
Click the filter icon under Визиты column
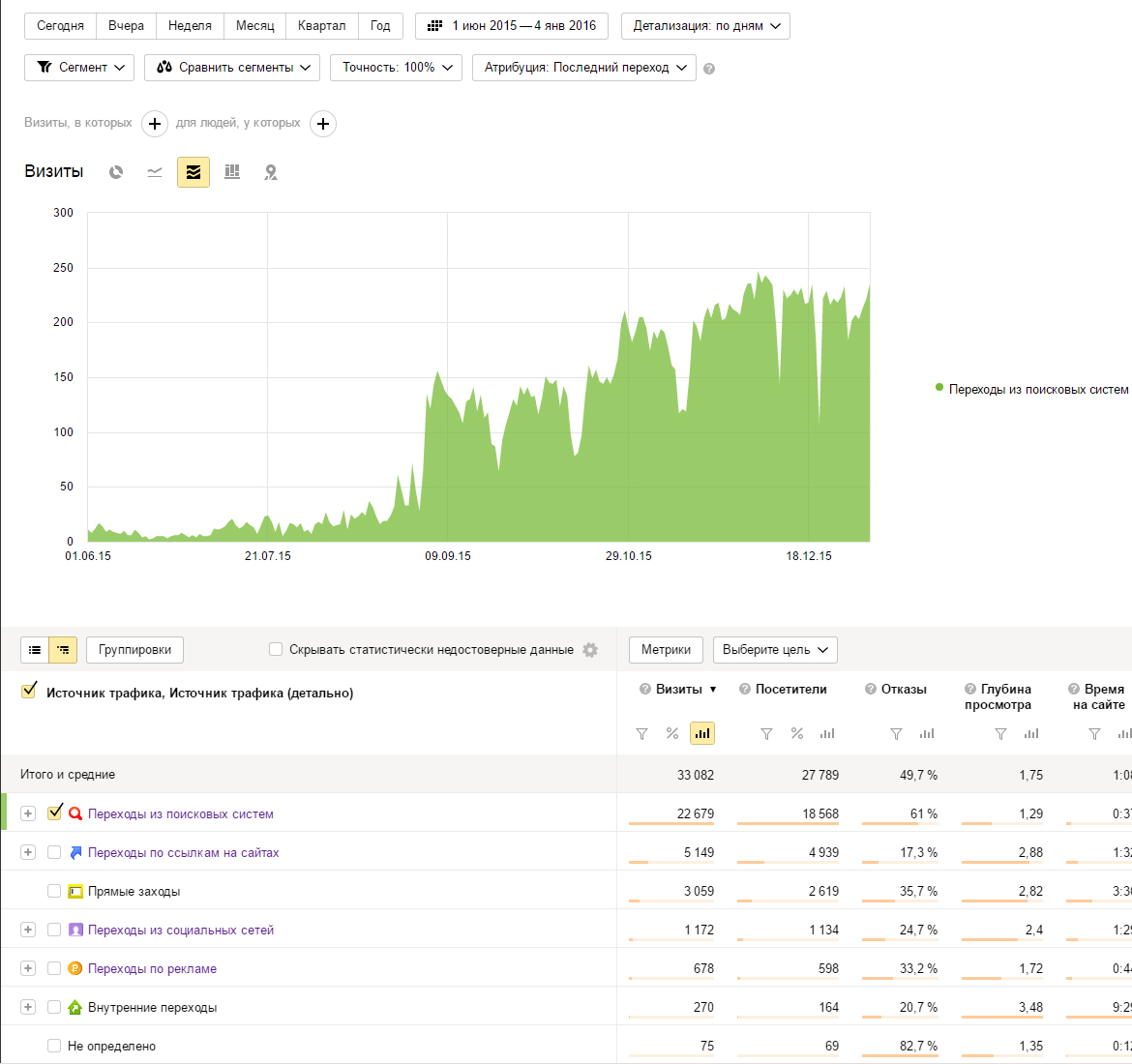[641, 734]
